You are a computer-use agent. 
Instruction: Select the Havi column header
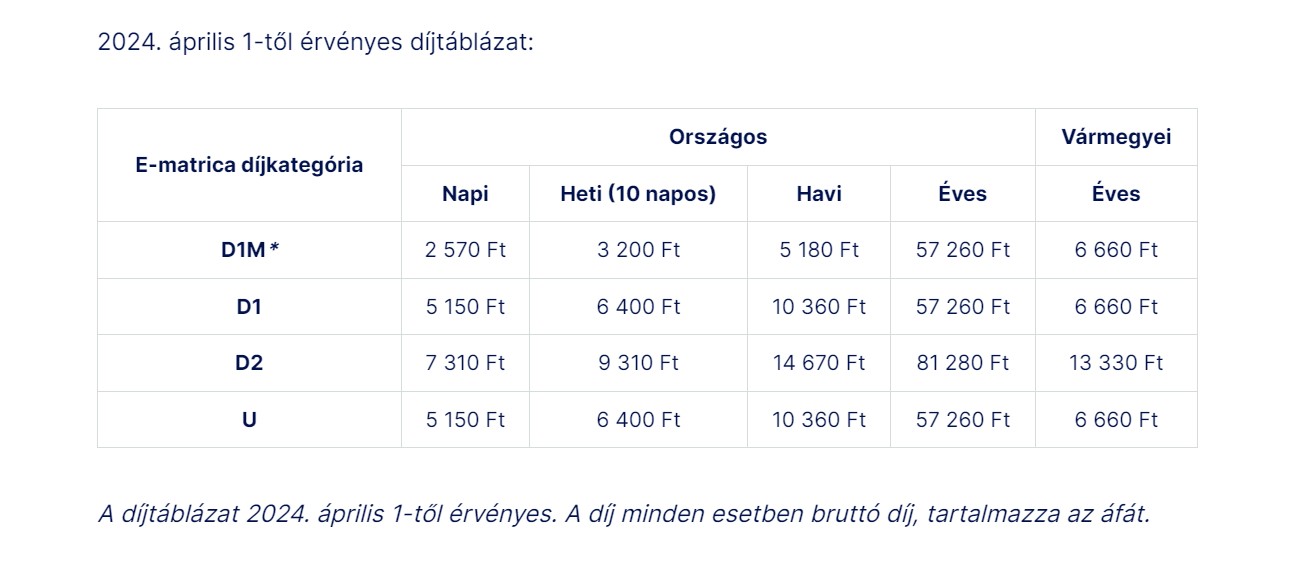click(x=819, y=194)
